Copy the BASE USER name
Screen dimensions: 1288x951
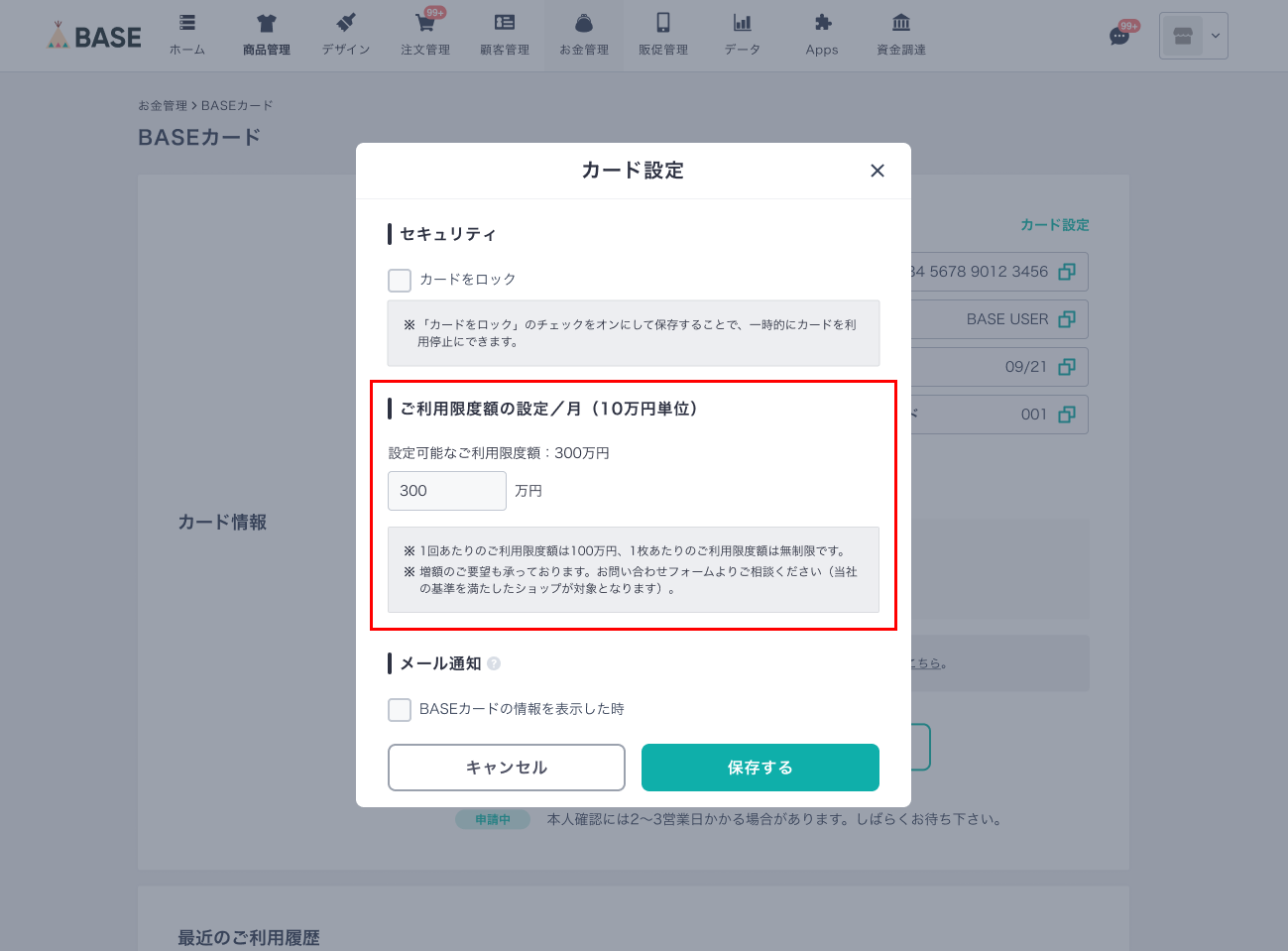(x=1067, y=319)
